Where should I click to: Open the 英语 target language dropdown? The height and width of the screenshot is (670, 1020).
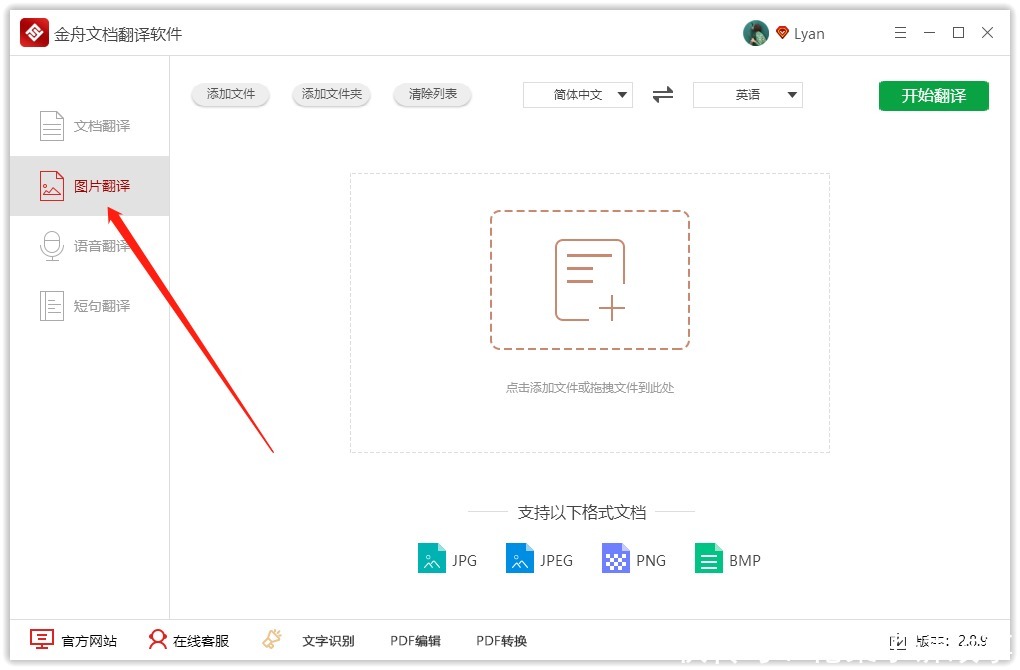click(747, 94)
